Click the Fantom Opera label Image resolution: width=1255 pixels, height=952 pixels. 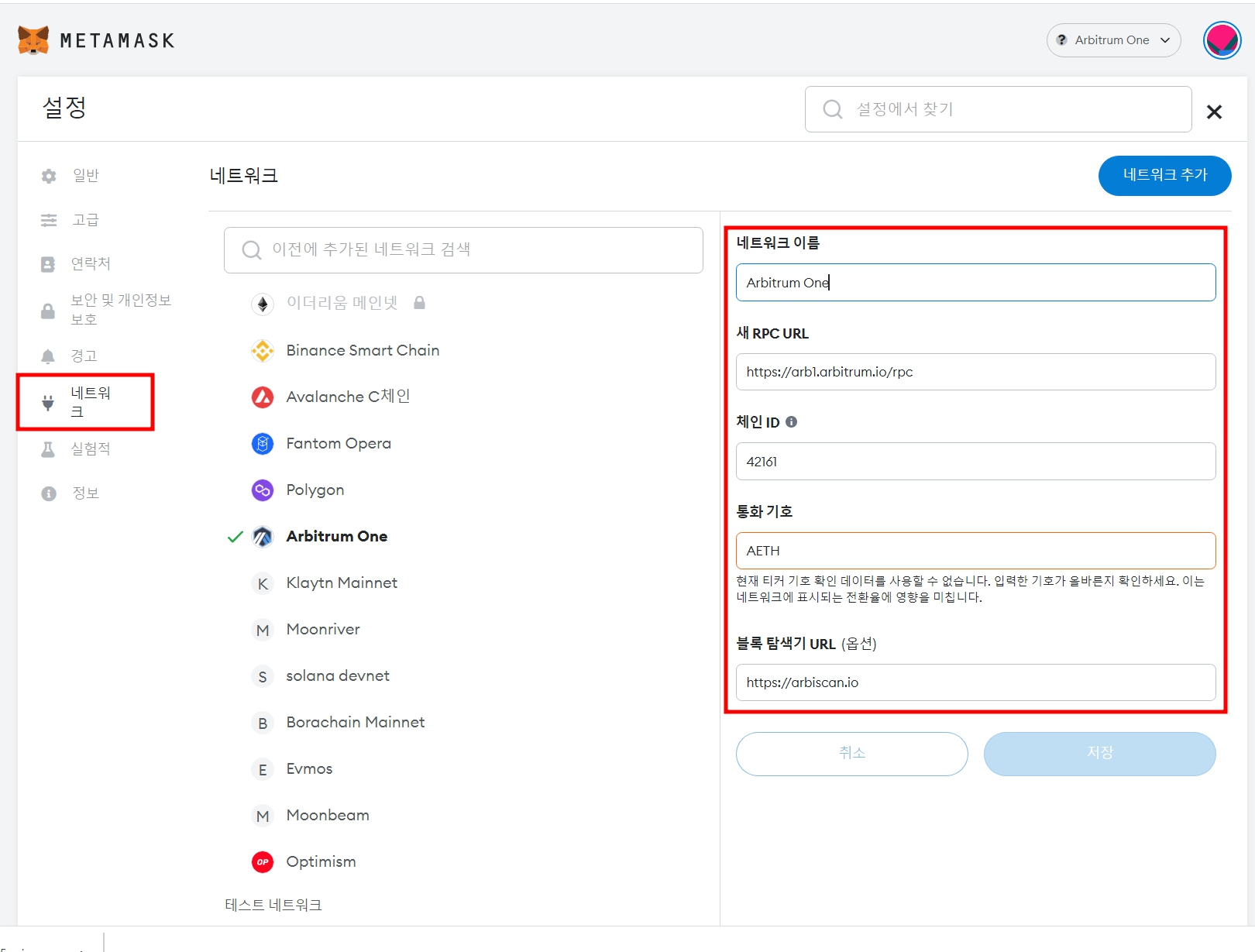pyautogui.click(x=339, y=444)
